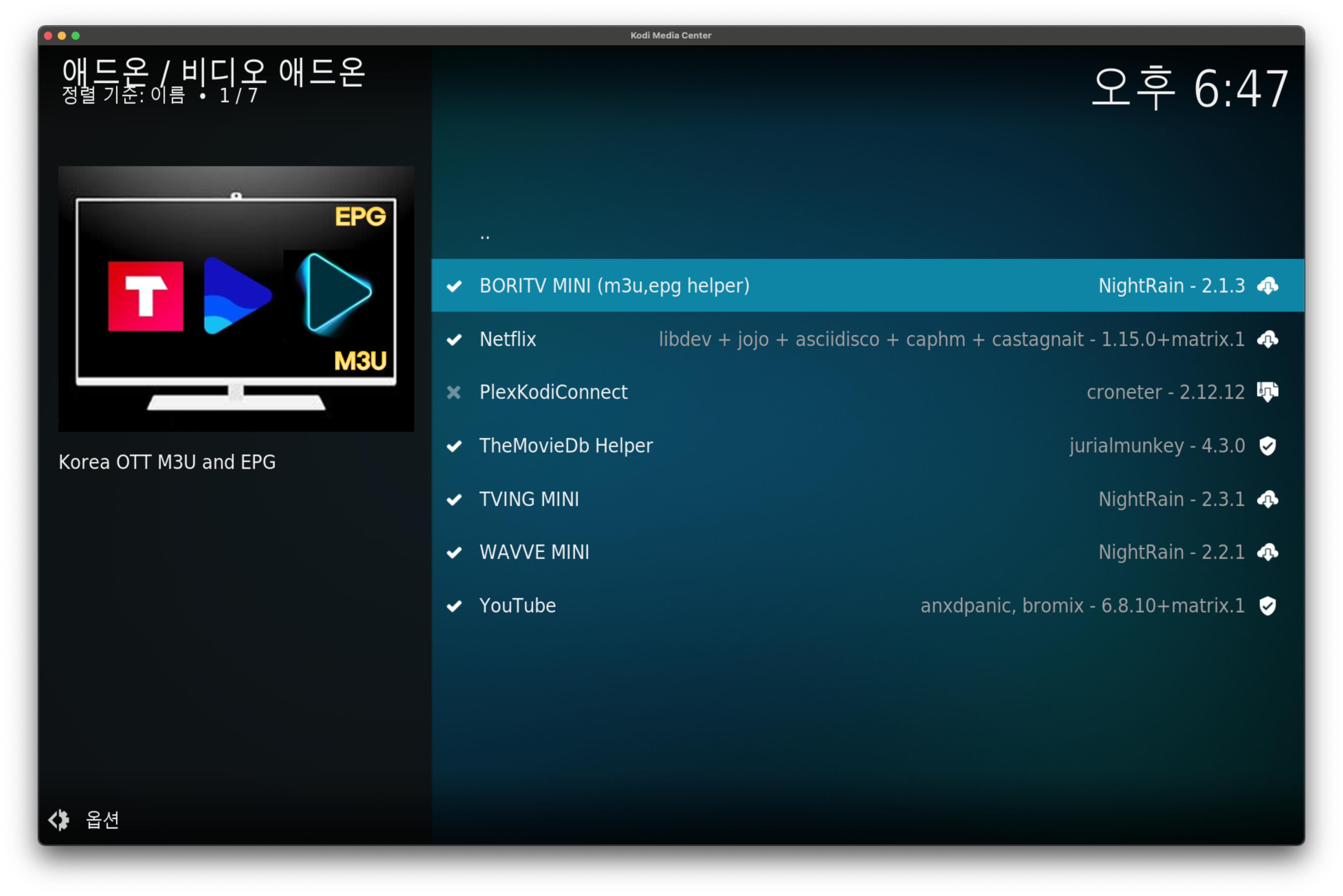
Task: Click the options gear icon at bottom-left
Action: coord(59,819)
